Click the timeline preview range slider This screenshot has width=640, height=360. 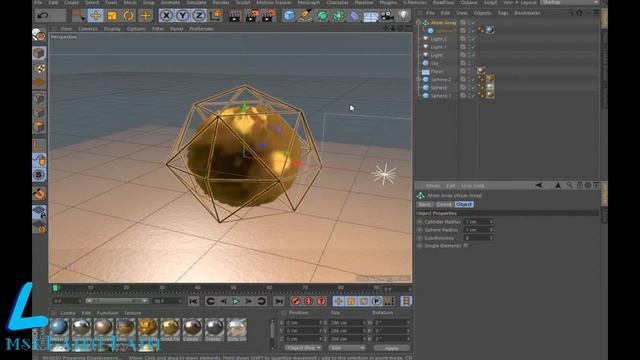coord(118,301)
